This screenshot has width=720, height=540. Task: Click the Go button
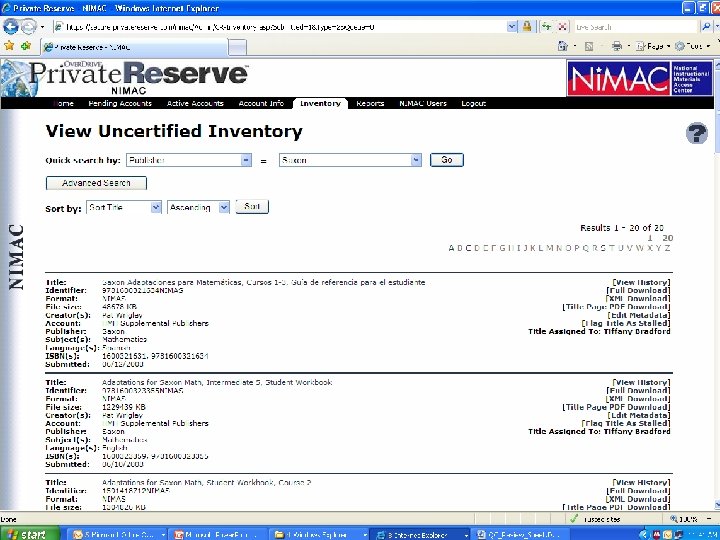pos(446,160)
